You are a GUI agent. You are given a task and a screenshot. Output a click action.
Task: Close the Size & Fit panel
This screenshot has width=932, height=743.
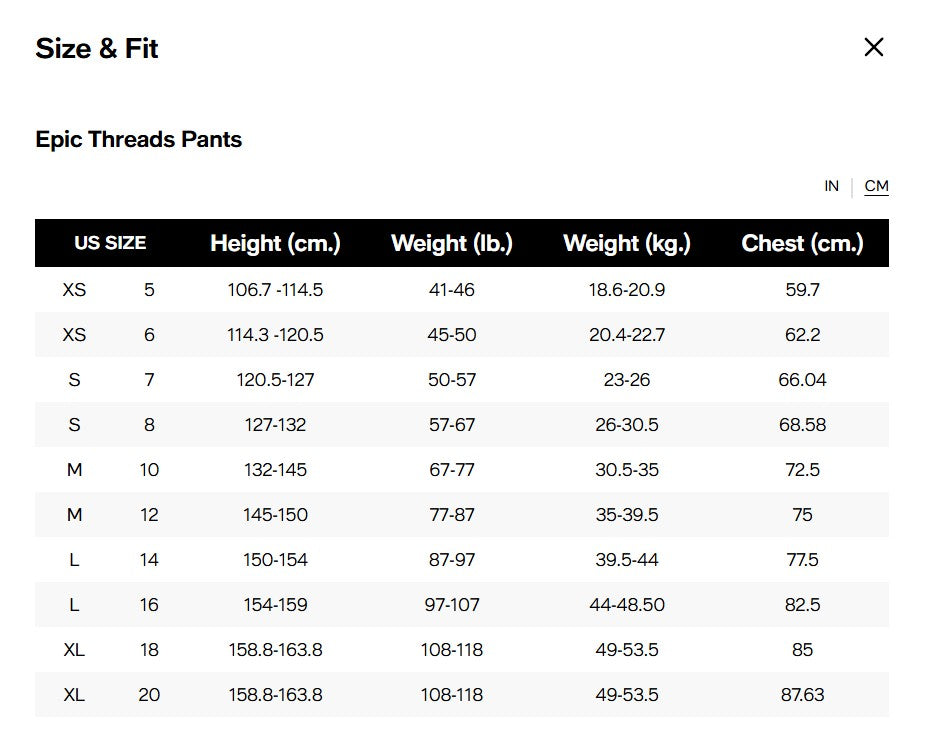[873, 47]
